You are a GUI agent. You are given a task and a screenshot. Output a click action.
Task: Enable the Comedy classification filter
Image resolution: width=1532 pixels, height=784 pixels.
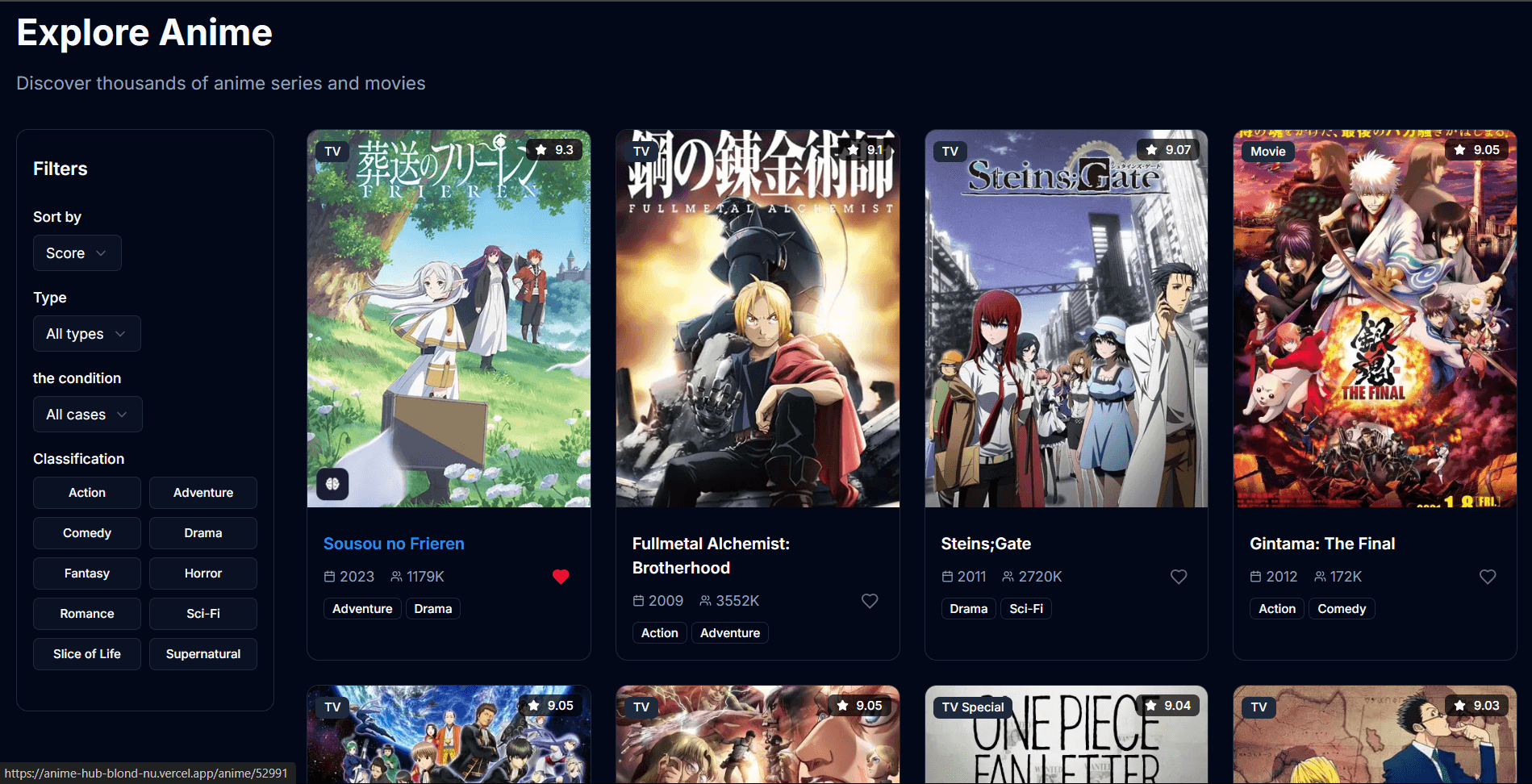coord(87,533)
